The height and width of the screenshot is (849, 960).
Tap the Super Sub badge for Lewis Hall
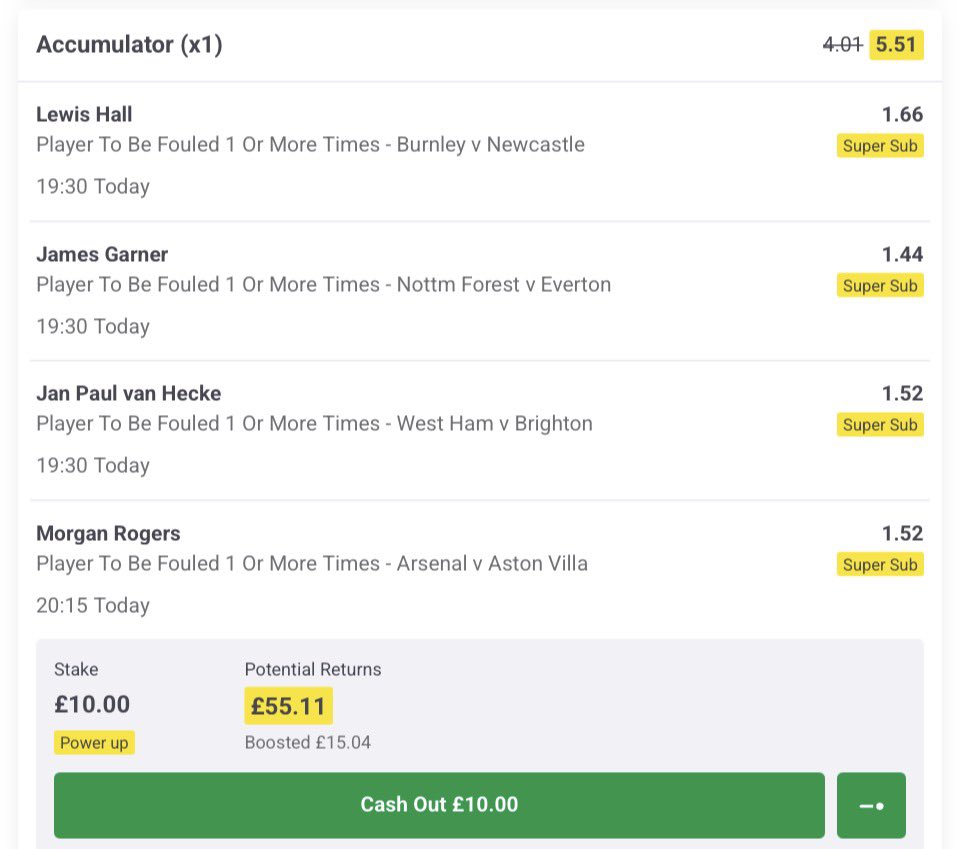(x=880, y=146)
